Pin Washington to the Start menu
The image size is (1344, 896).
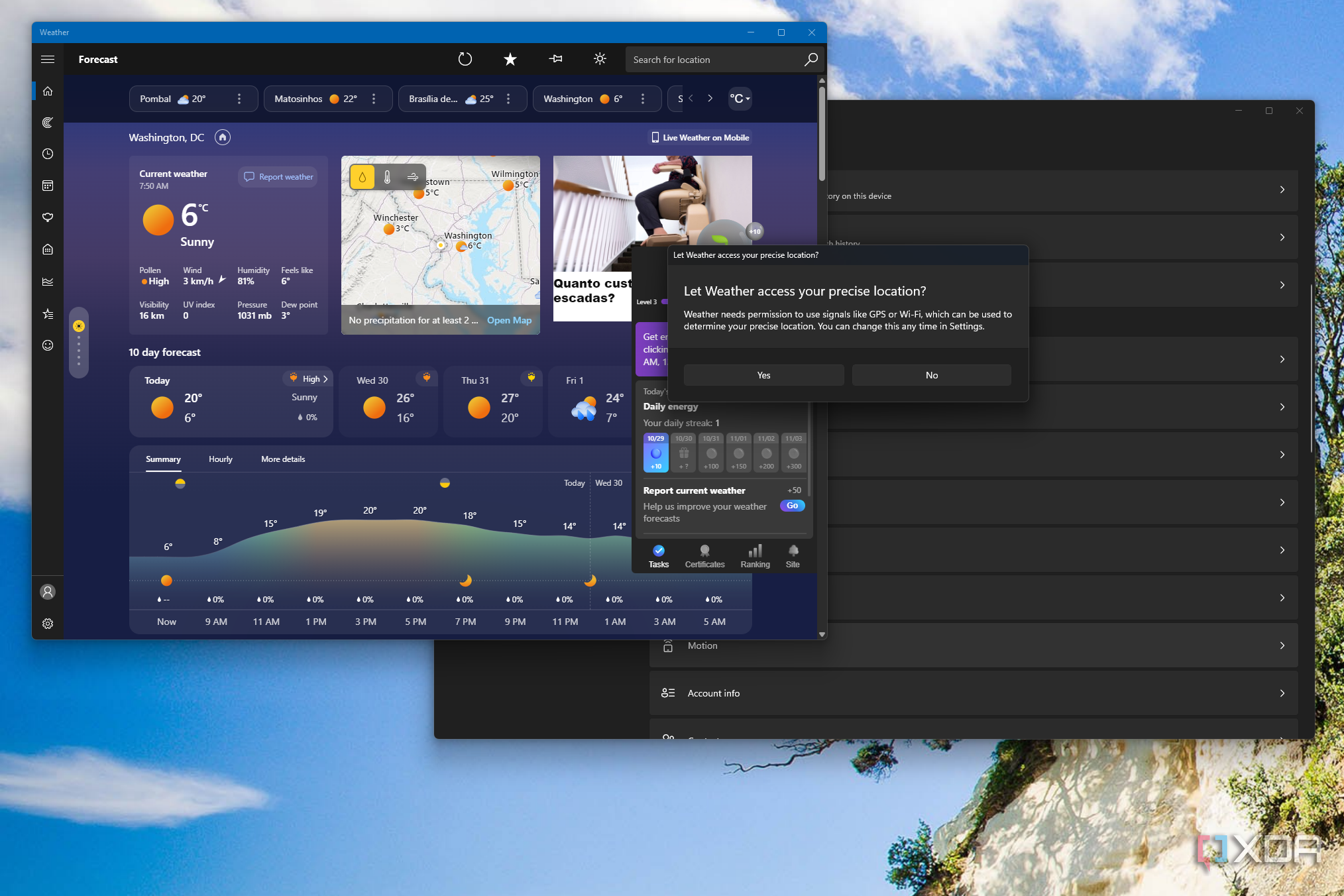tap(555, 59)
